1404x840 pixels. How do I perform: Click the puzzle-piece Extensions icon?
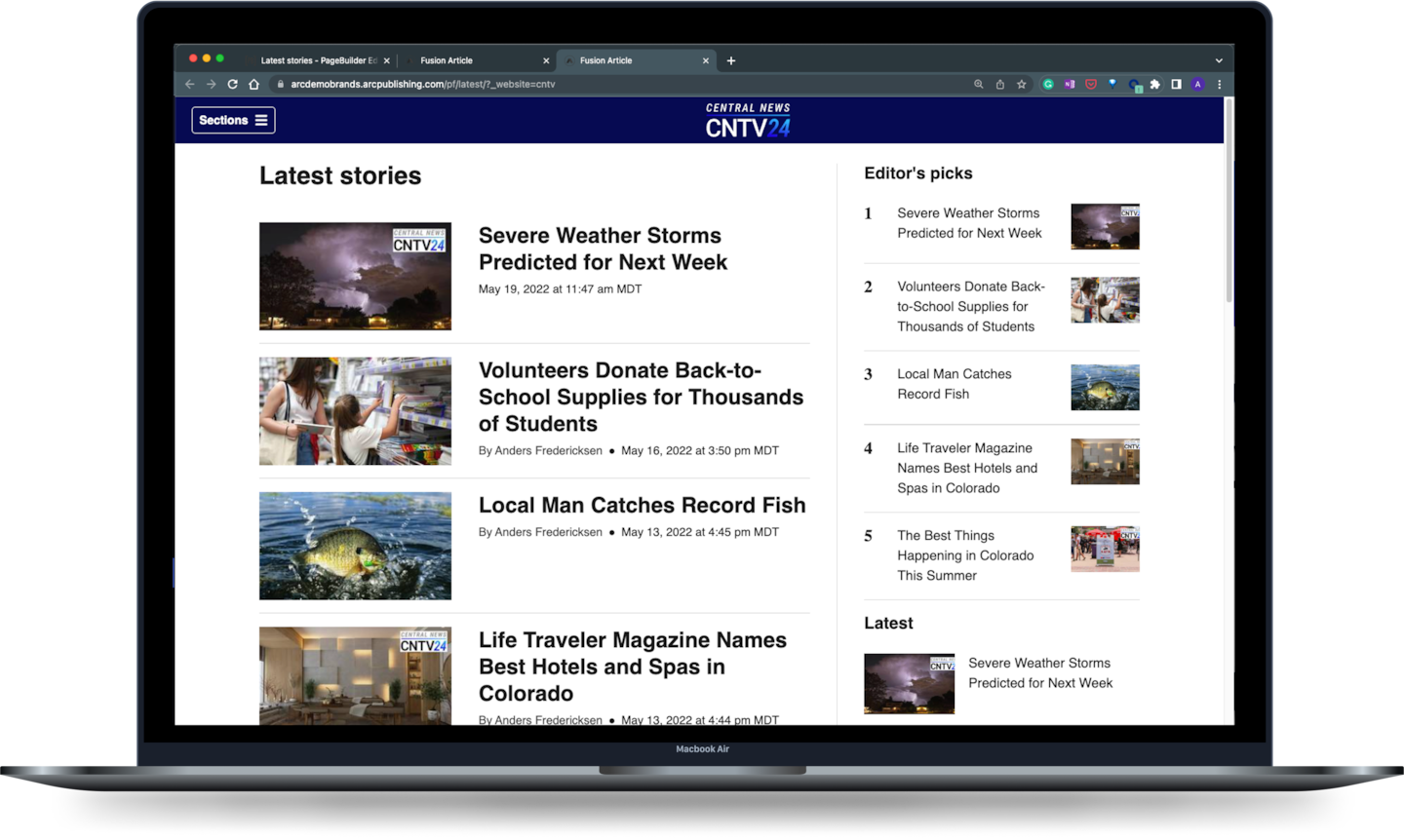click(1155, 84)
